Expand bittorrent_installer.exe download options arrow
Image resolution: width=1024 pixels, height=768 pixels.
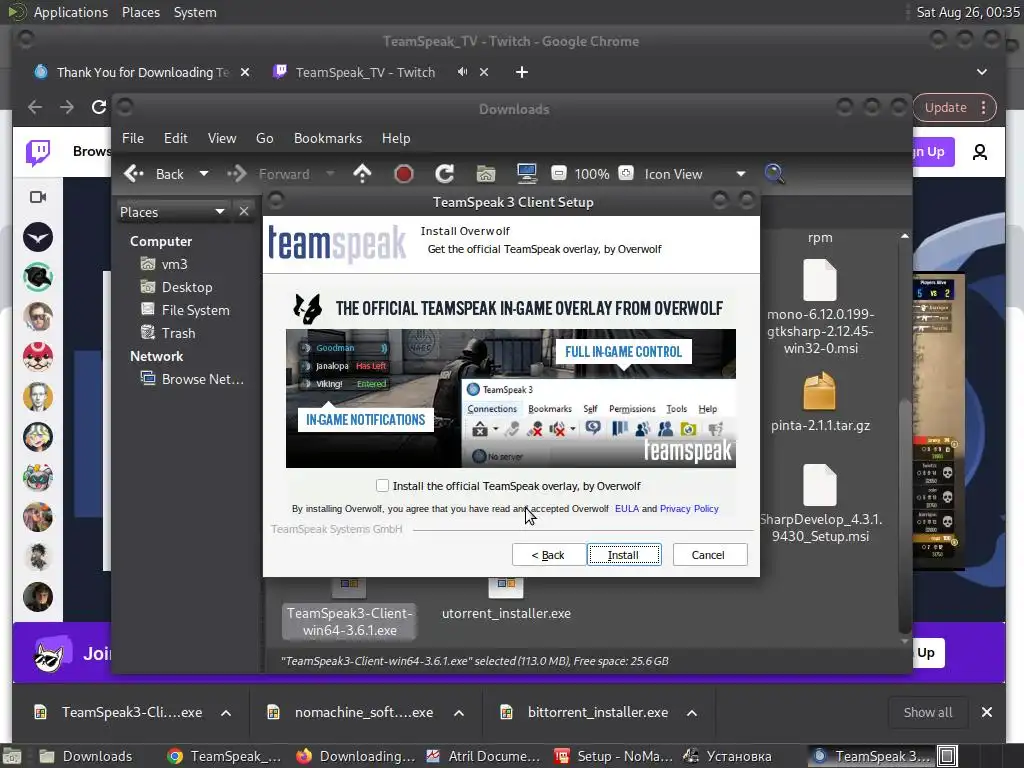click(x=692, y=712)
